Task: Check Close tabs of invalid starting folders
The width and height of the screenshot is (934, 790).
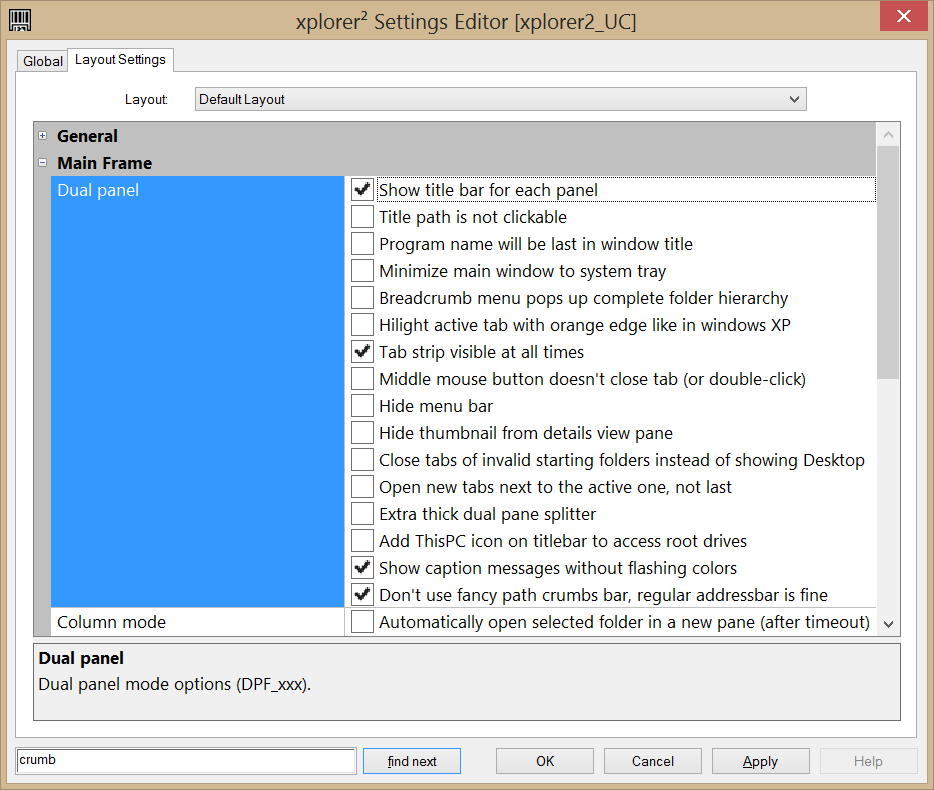Action: (x=362, y=460)
